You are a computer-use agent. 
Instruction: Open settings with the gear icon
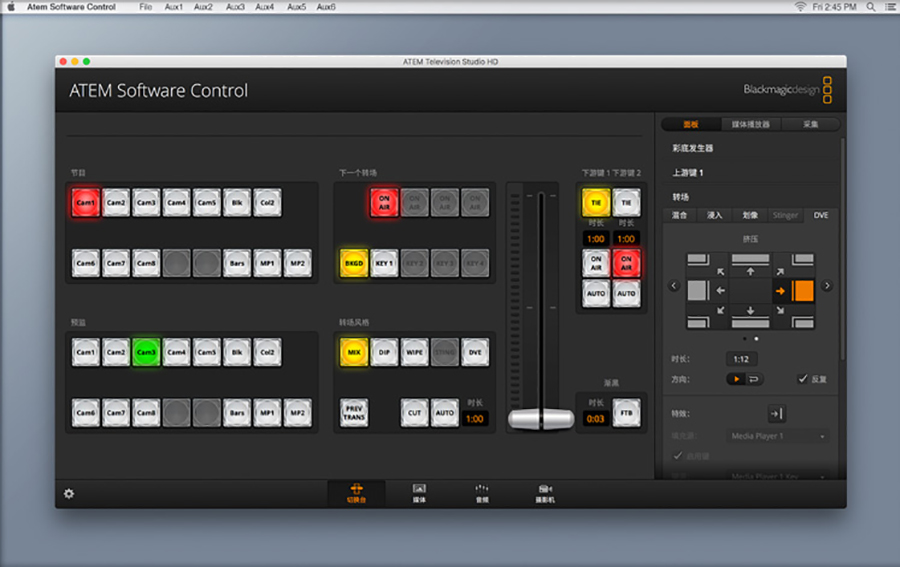69,494
